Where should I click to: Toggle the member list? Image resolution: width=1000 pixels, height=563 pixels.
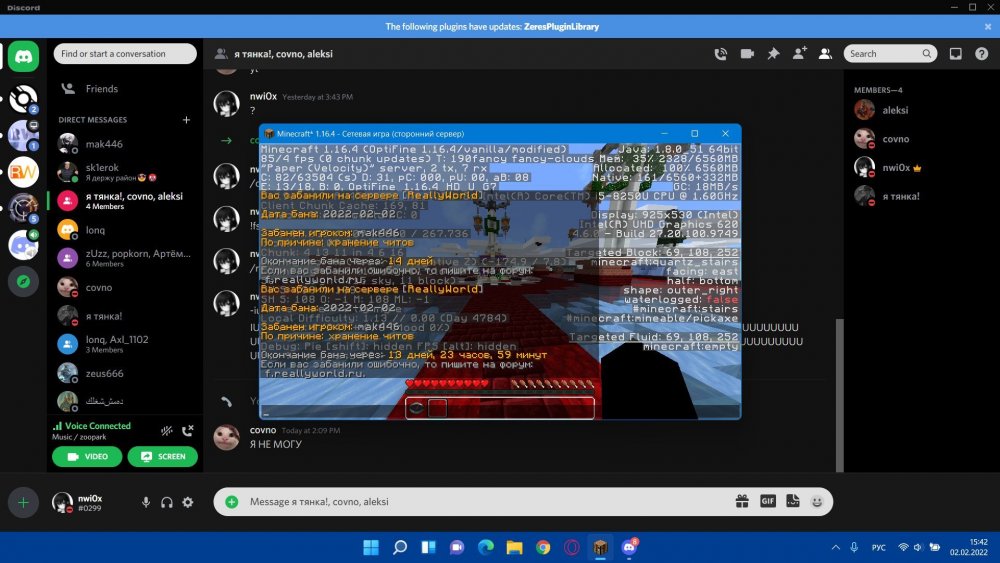tap(825, 54)
